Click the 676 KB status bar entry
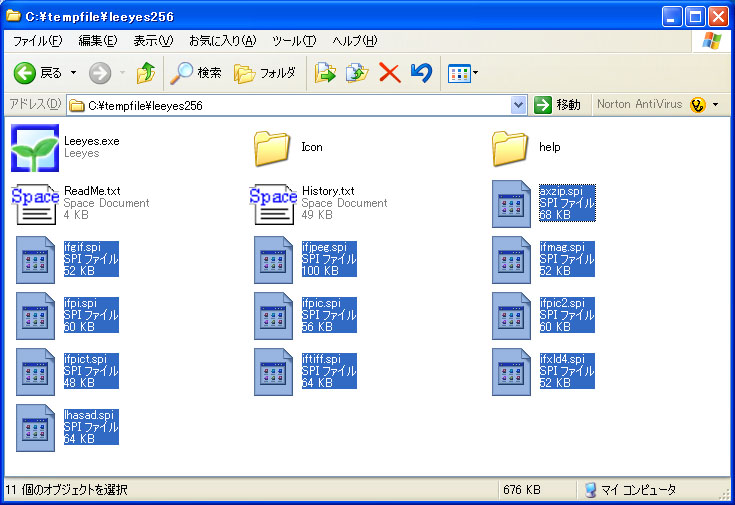Image resolution: width=735 pixels, height=505 pixels. [x=522, y=490]
